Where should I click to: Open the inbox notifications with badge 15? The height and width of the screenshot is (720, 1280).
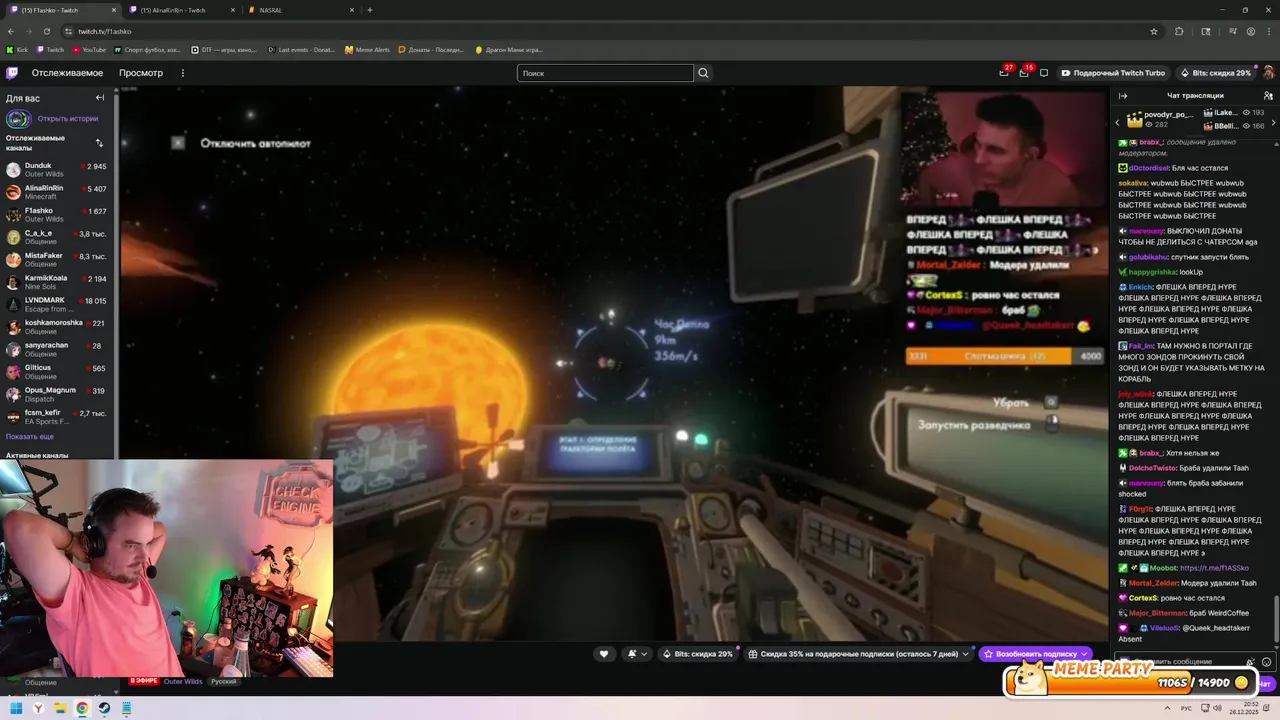(1024, 72)
